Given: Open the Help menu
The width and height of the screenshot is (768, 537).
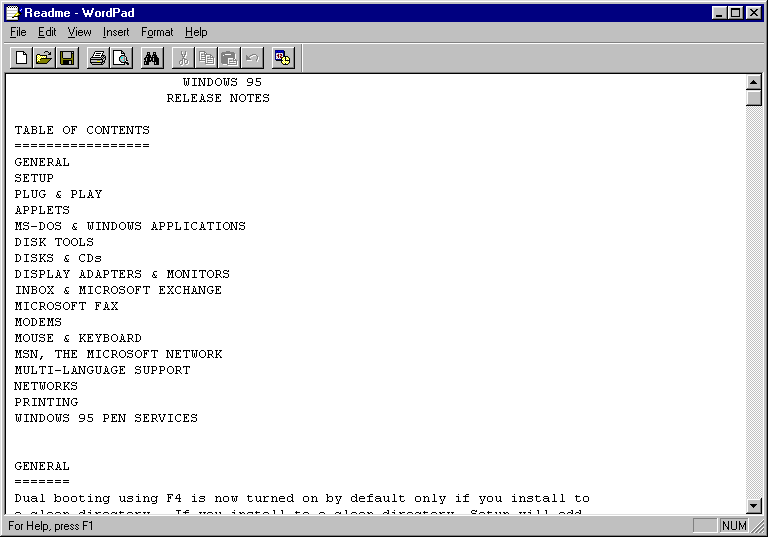Looking at the screenshot, I should click(196, 32).
